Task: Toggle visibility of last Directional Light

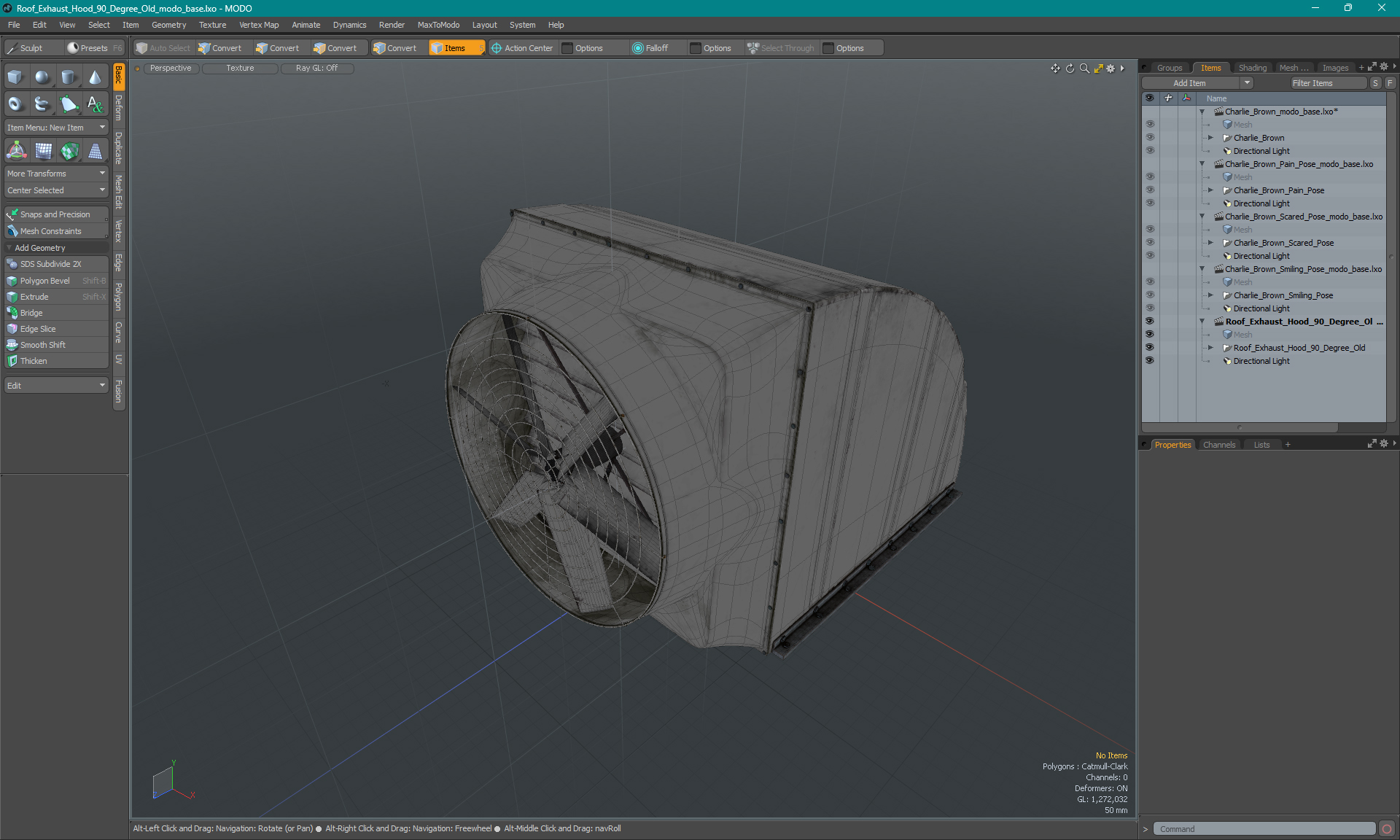Action: (x=1150, y=361)
